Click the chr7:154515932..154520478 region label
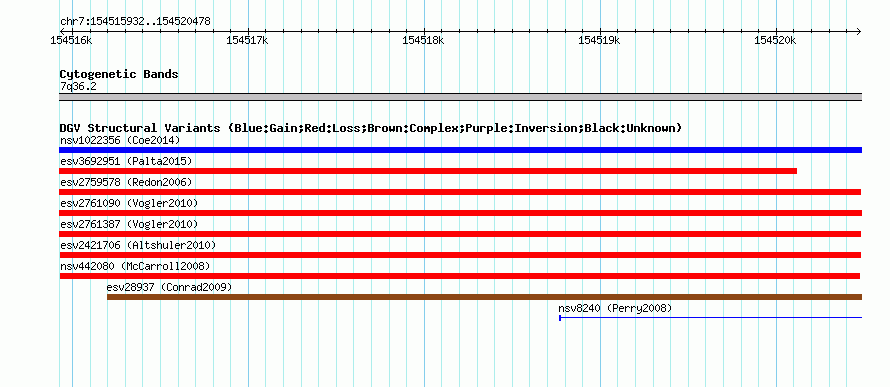Image resolution: width=890 pixels, height=387 pixels. 135,21
